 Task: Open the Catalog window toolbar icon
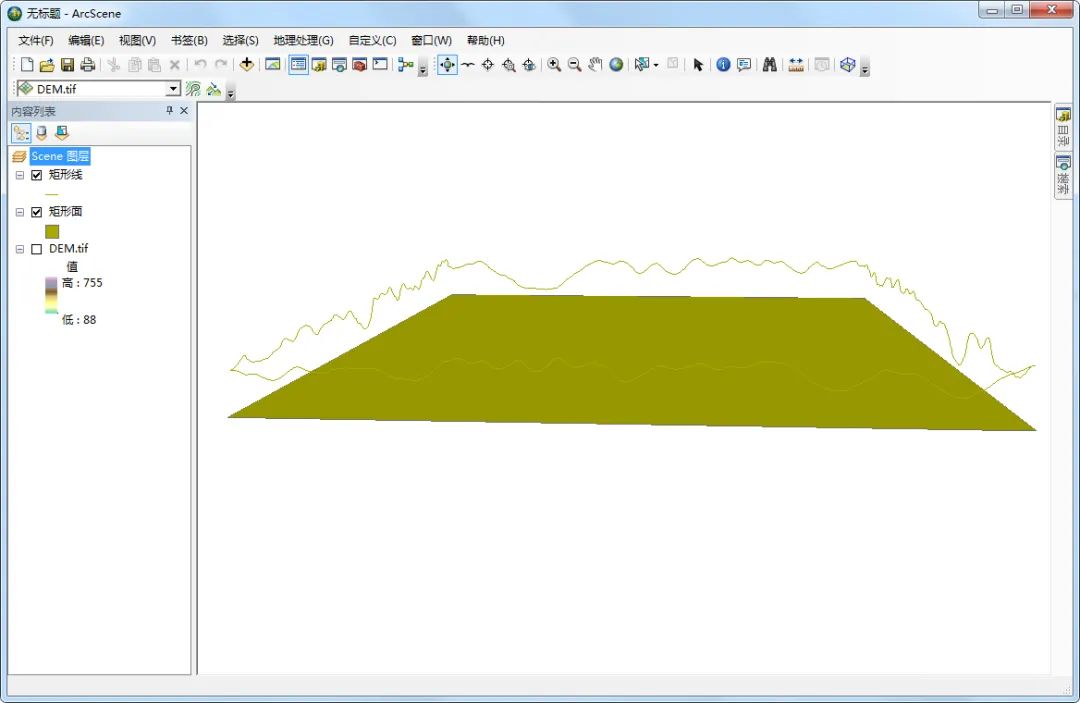point(319,65)
